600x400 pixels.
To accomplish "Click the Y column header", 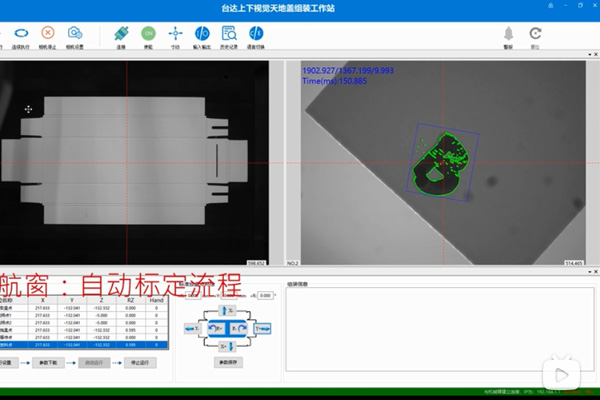I will (x=72, y=300).
